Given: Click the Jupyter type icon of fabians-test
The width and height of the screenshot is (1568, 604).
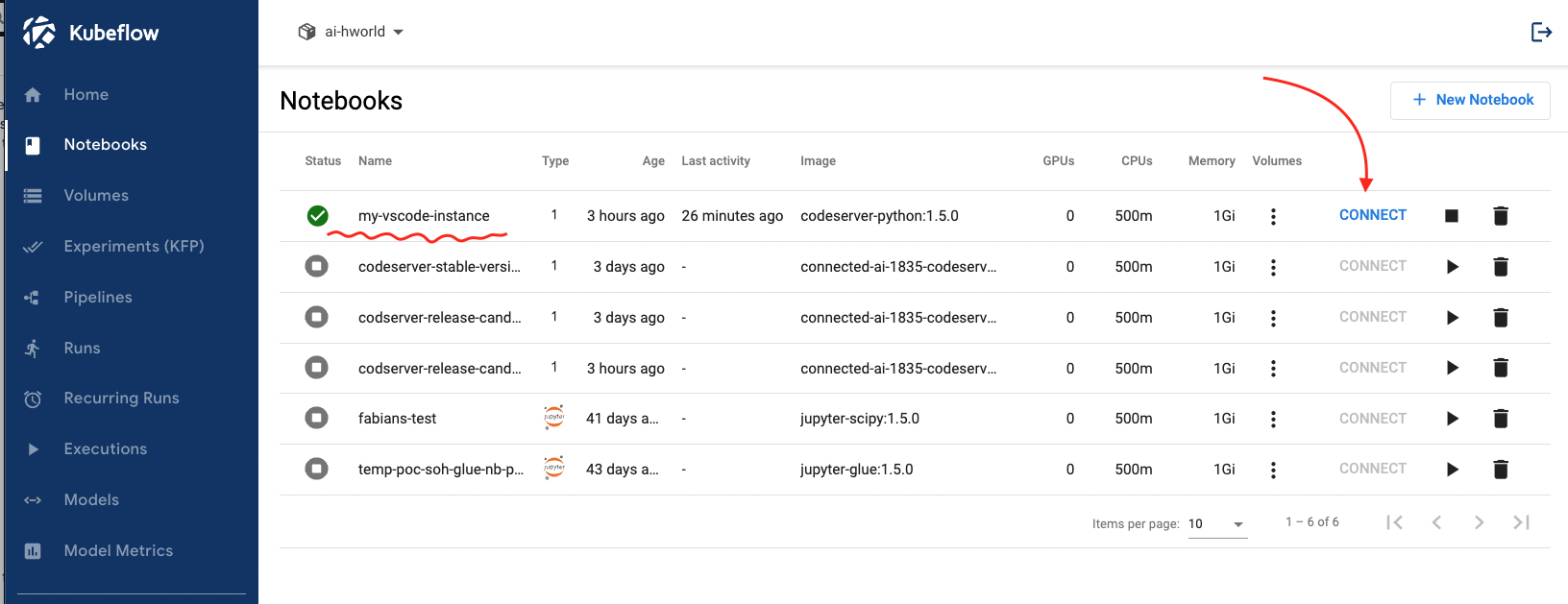Looking at the screenshot, I should (554, 417).
